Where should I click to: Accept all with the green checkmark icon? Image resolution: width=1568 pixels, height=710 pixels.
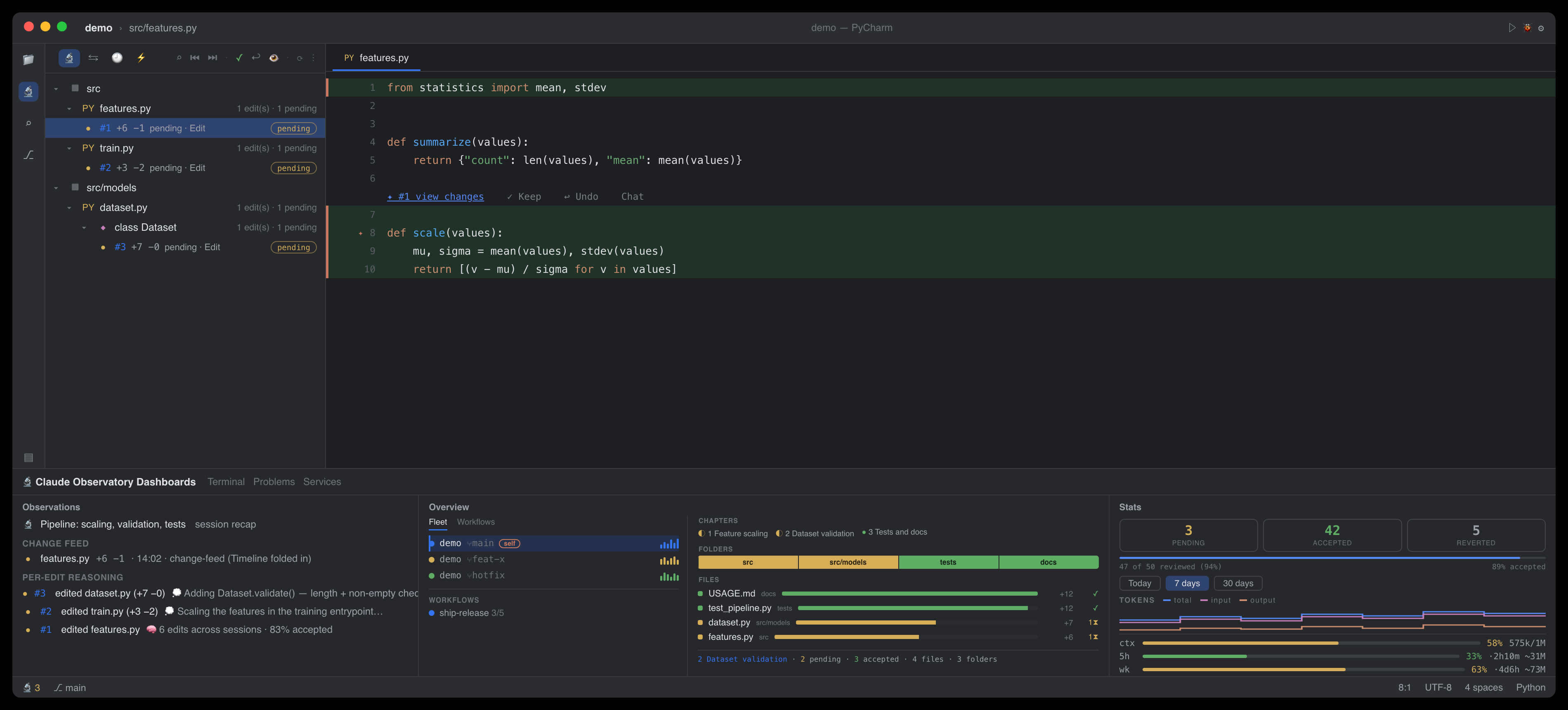[x=239, y=58]
